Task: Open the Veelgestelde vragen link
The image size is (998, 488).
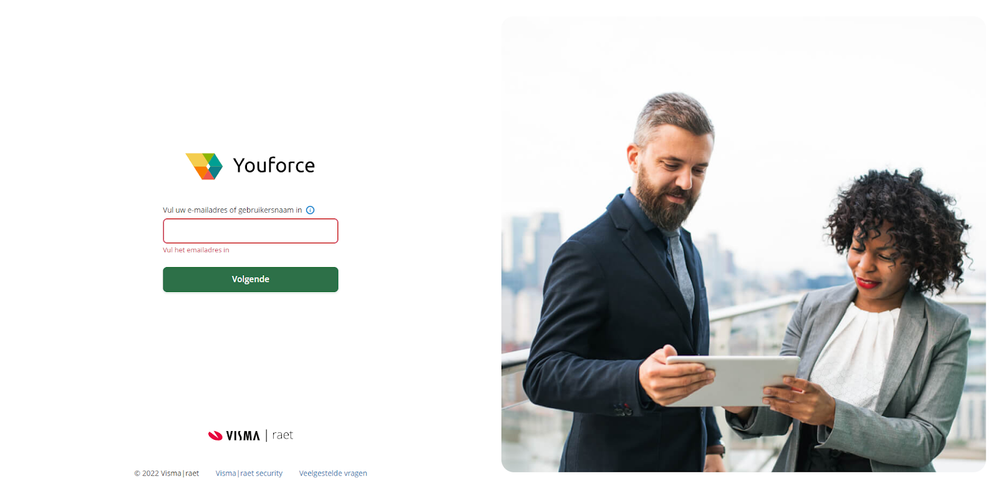Action: click(x=333, y=473)
